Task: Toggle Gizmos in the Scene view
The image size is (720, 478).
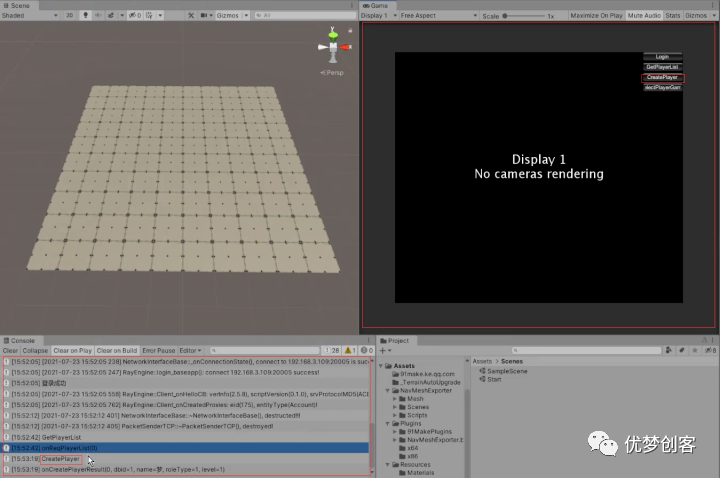Action: point(228,15)
